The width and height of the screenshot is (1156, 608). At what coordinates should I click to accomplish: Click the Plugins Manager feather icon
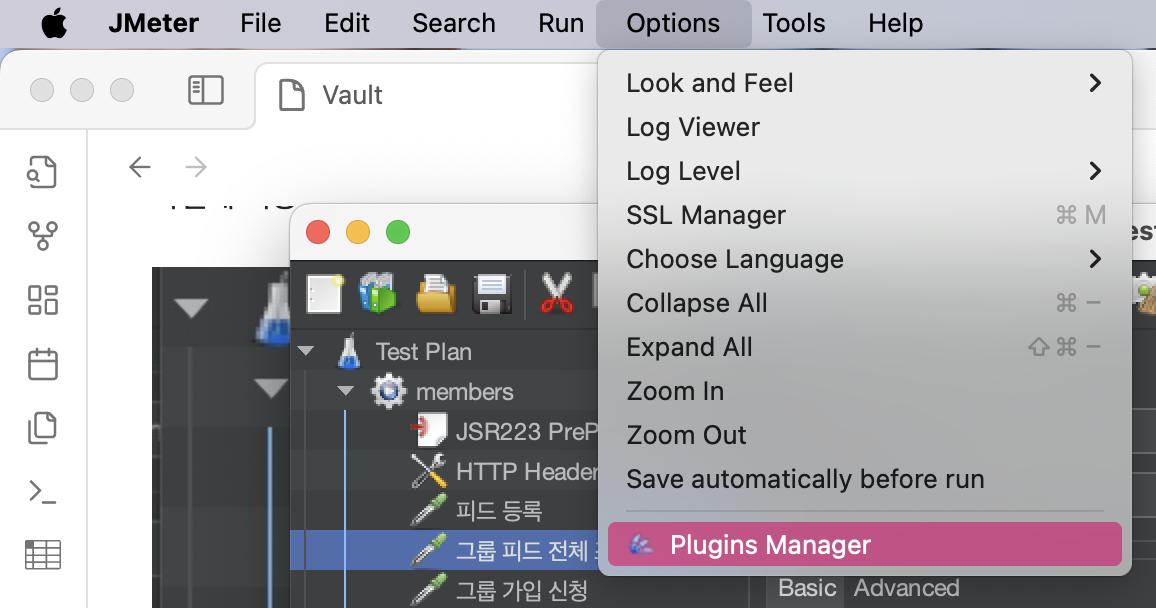click(x=641, y=545)
